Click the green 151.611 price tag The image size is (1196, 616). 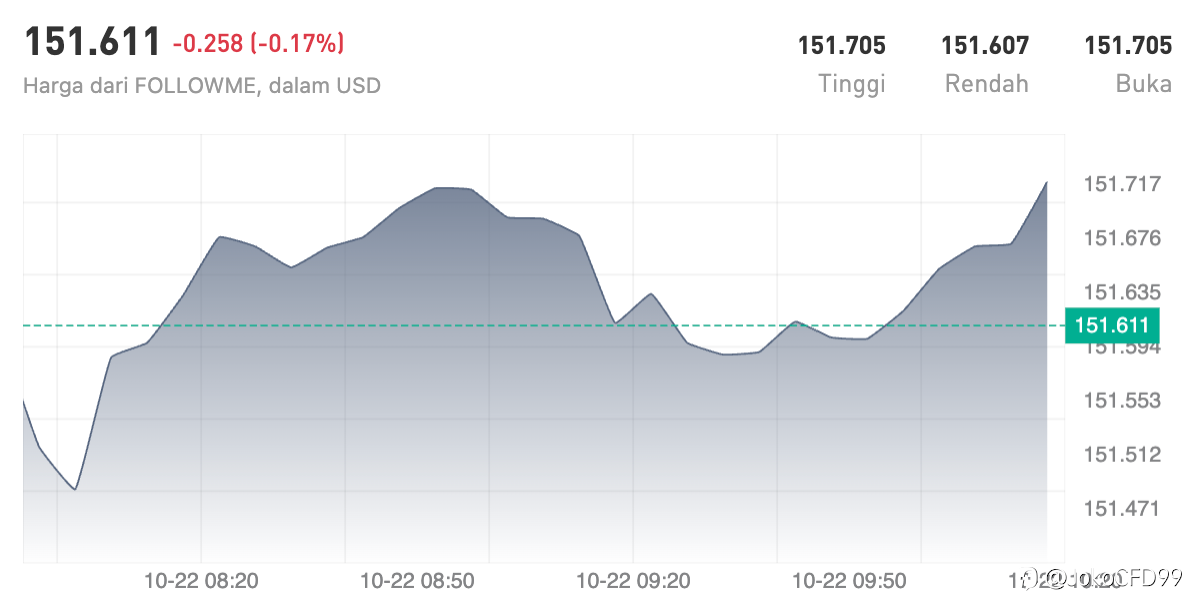pos(1112,325)
